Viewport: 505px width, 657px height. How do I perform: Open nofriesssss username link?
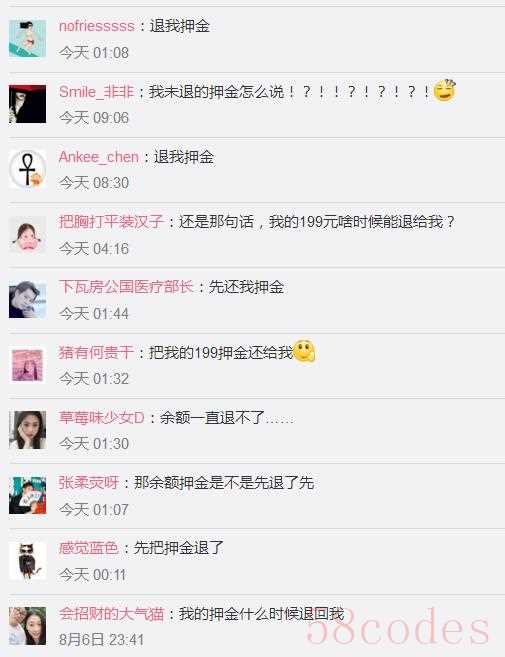(97, 26)
